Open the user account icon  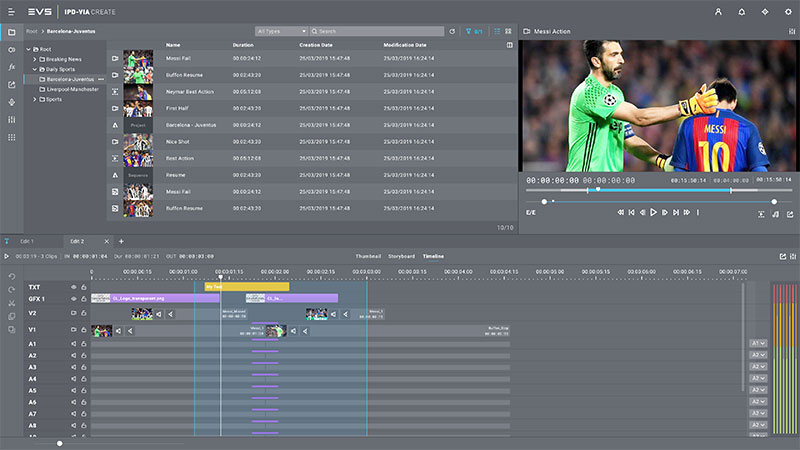[x=718, y=11]
